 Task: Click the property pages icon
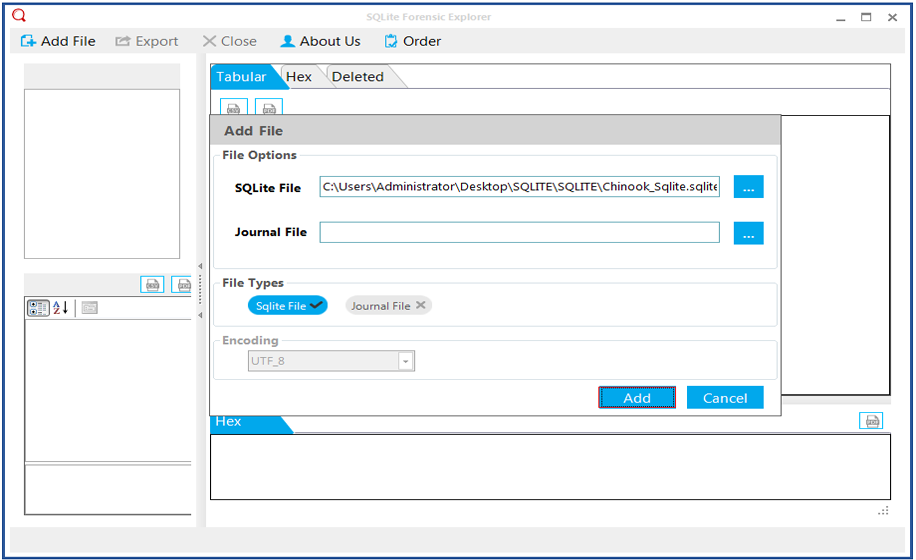[x=89, y=308]
